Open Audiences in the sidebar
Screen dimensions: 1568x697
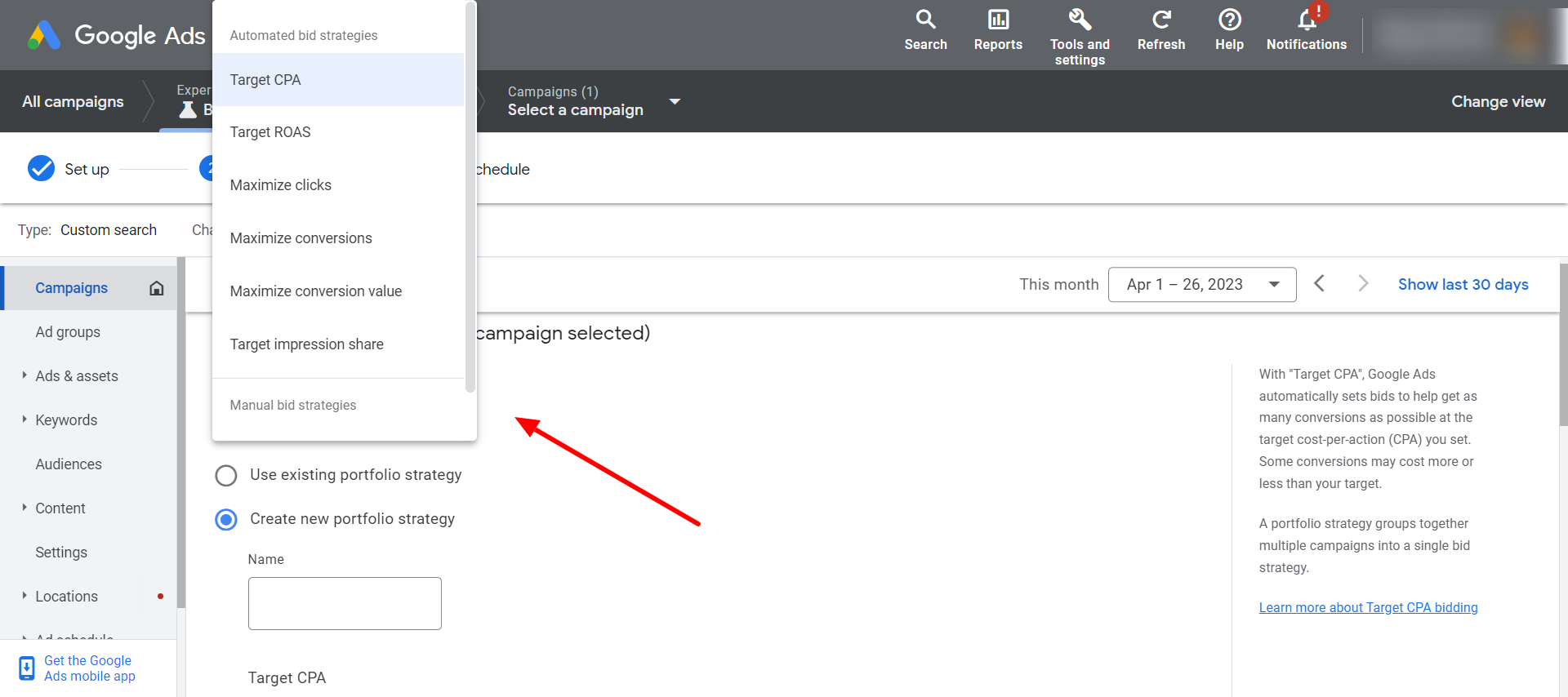[69, 464]
